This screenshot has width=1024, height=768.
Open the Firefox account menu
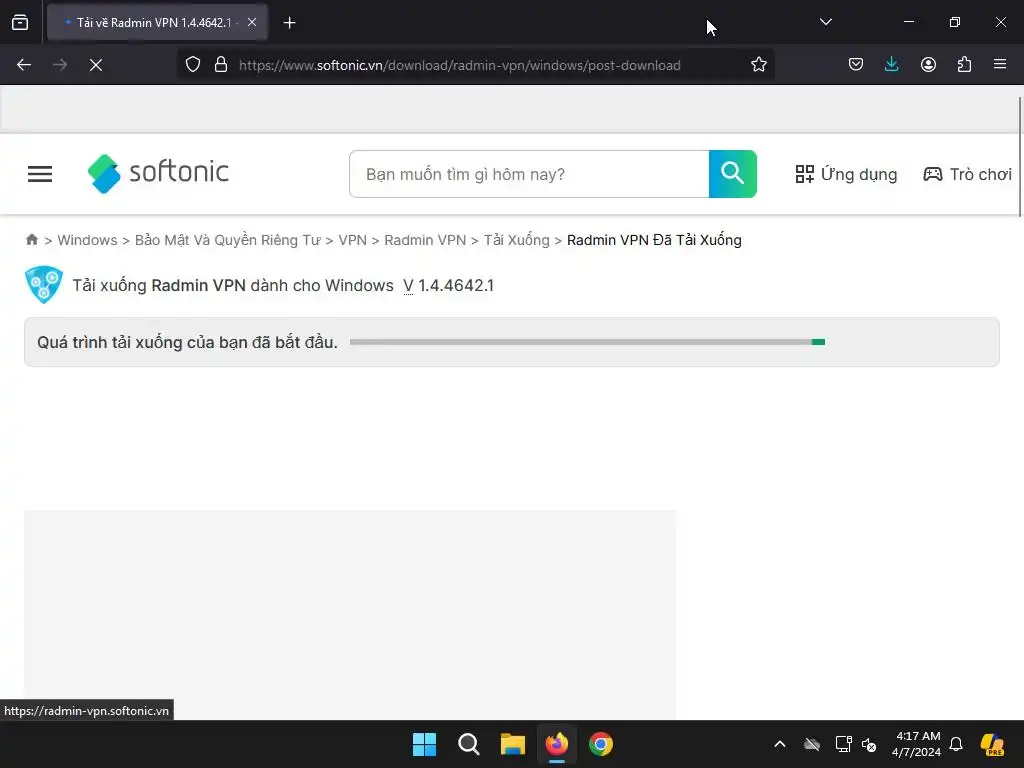928,65
